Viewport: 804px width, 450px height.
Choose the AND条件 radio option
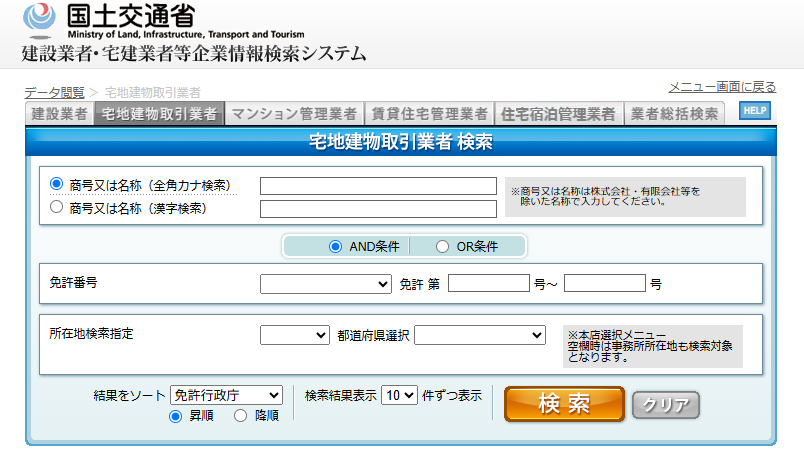click(335, 247)
